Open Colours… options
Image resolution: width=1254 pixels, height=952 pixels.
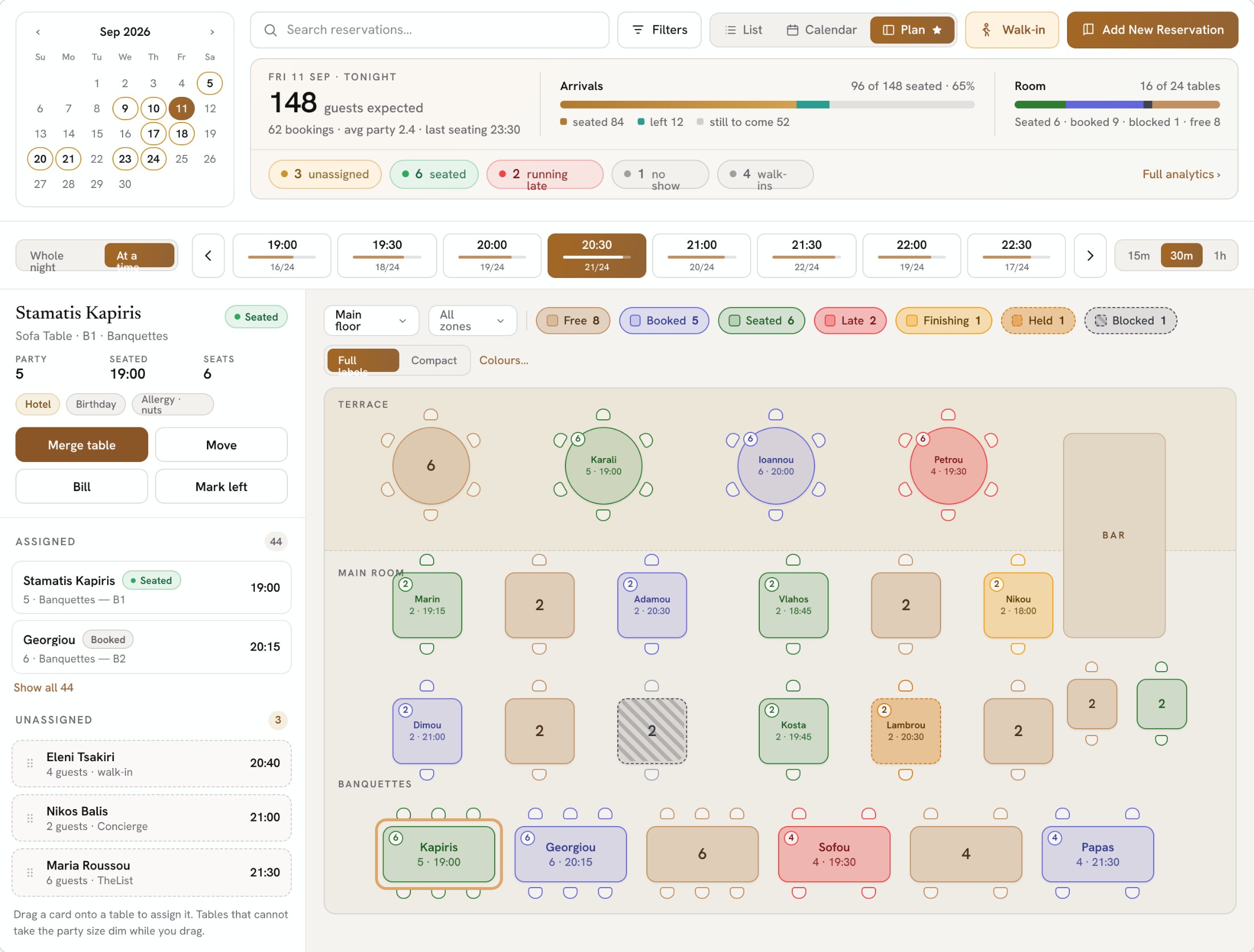tap(503, 360)
